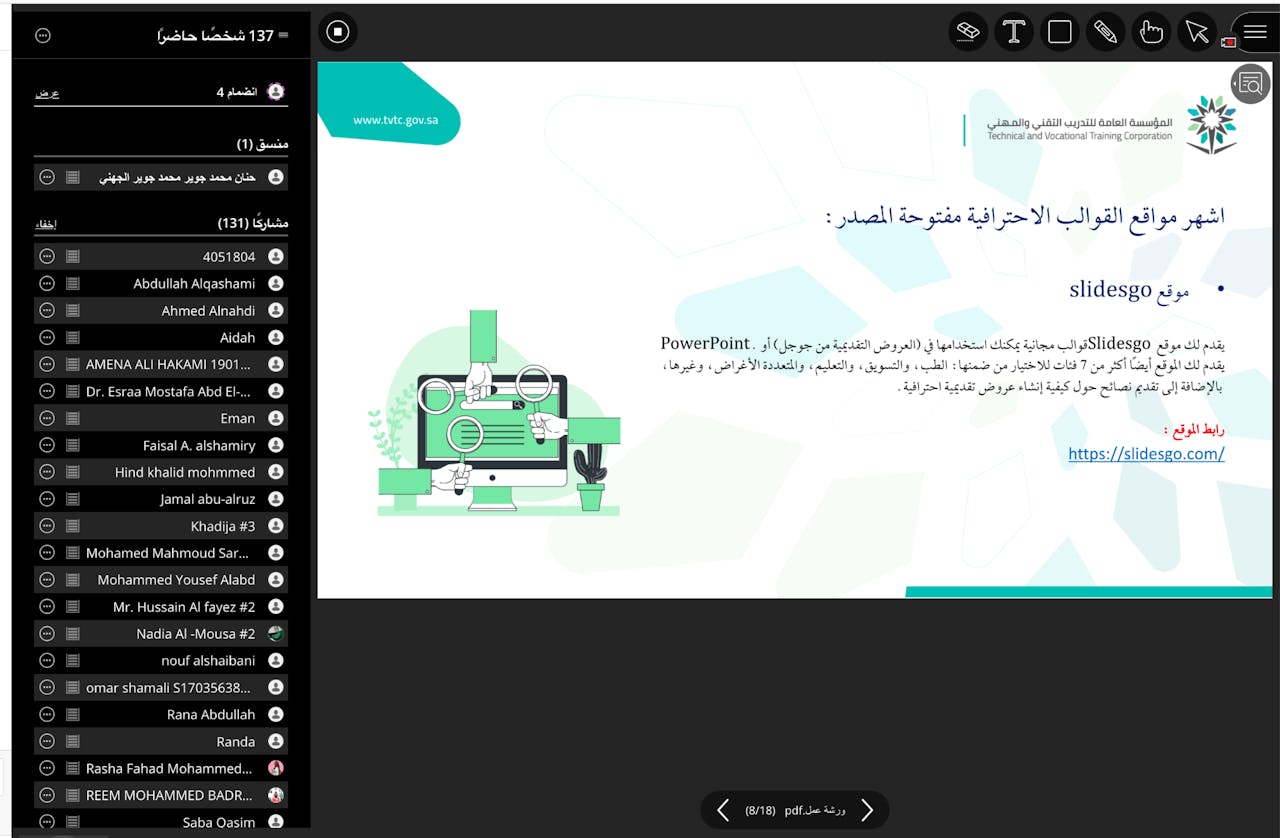Open the slidesgo.com link on slide

point(1146,454)
